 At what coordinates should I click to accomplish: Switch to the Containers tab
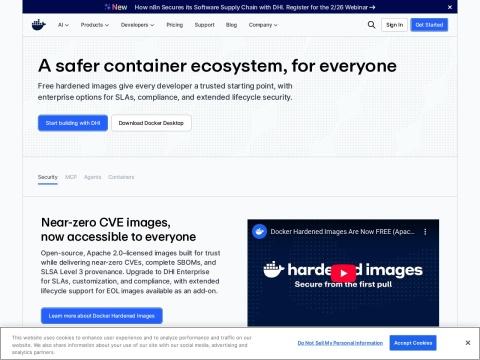[x=121, y=177]
